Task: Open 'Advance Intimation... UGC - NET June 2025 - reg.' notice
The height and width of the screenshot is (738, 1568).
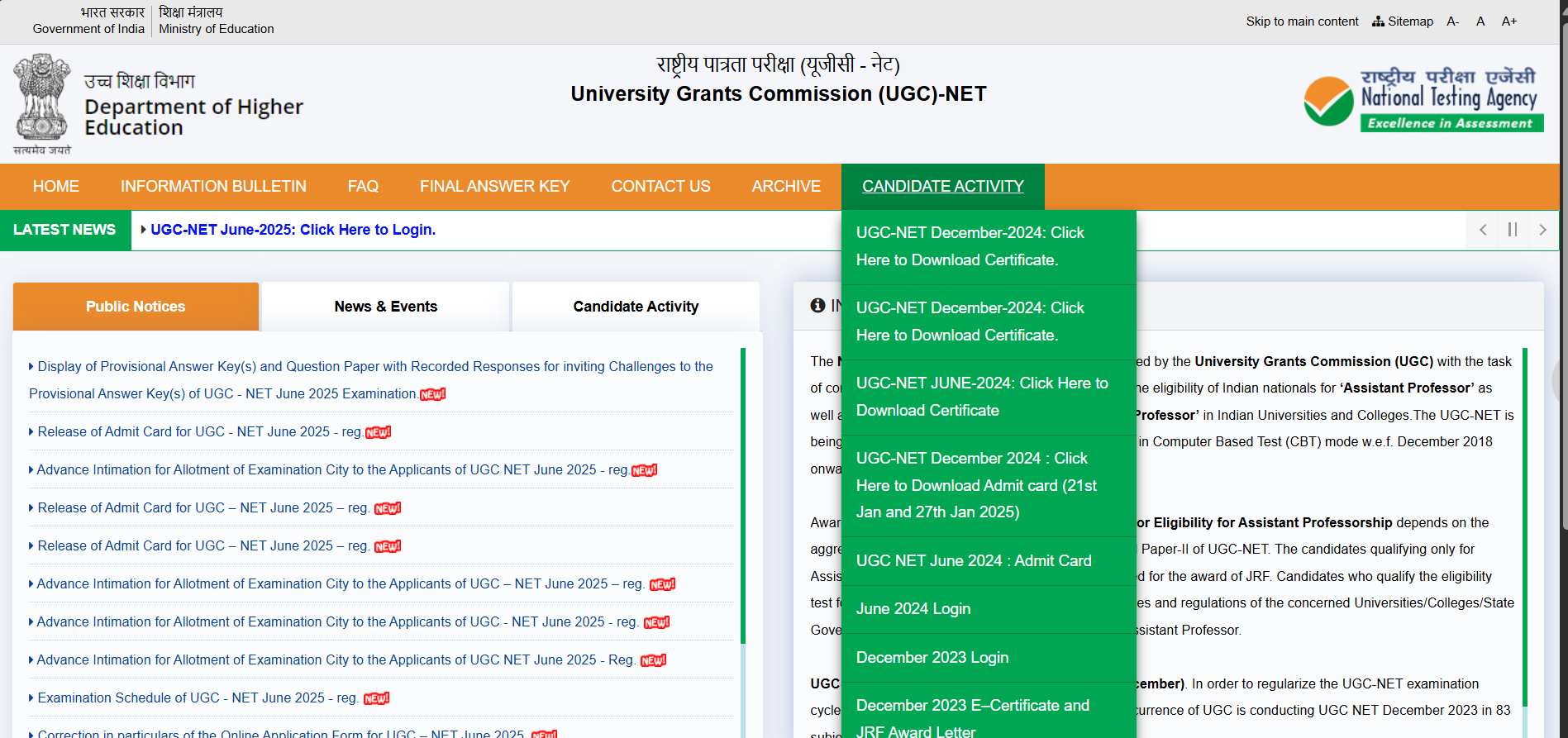Action: point(337,622)
